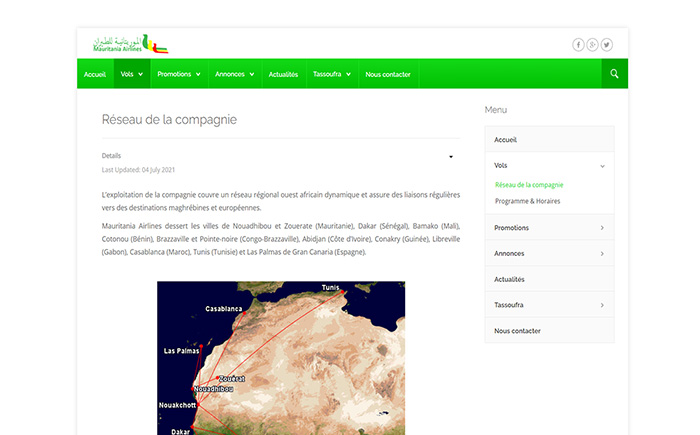Click the Details label

tap(111, 155)
